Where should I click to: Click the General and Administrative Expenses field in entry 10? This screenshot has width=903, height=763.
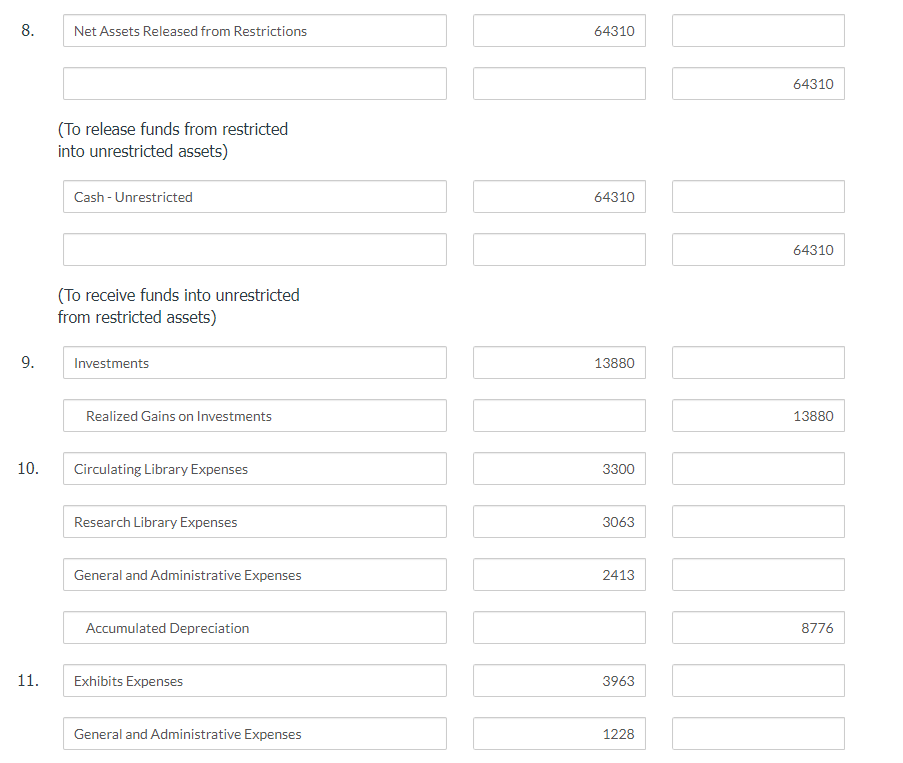pyautogui.click(x=253, y=574)
